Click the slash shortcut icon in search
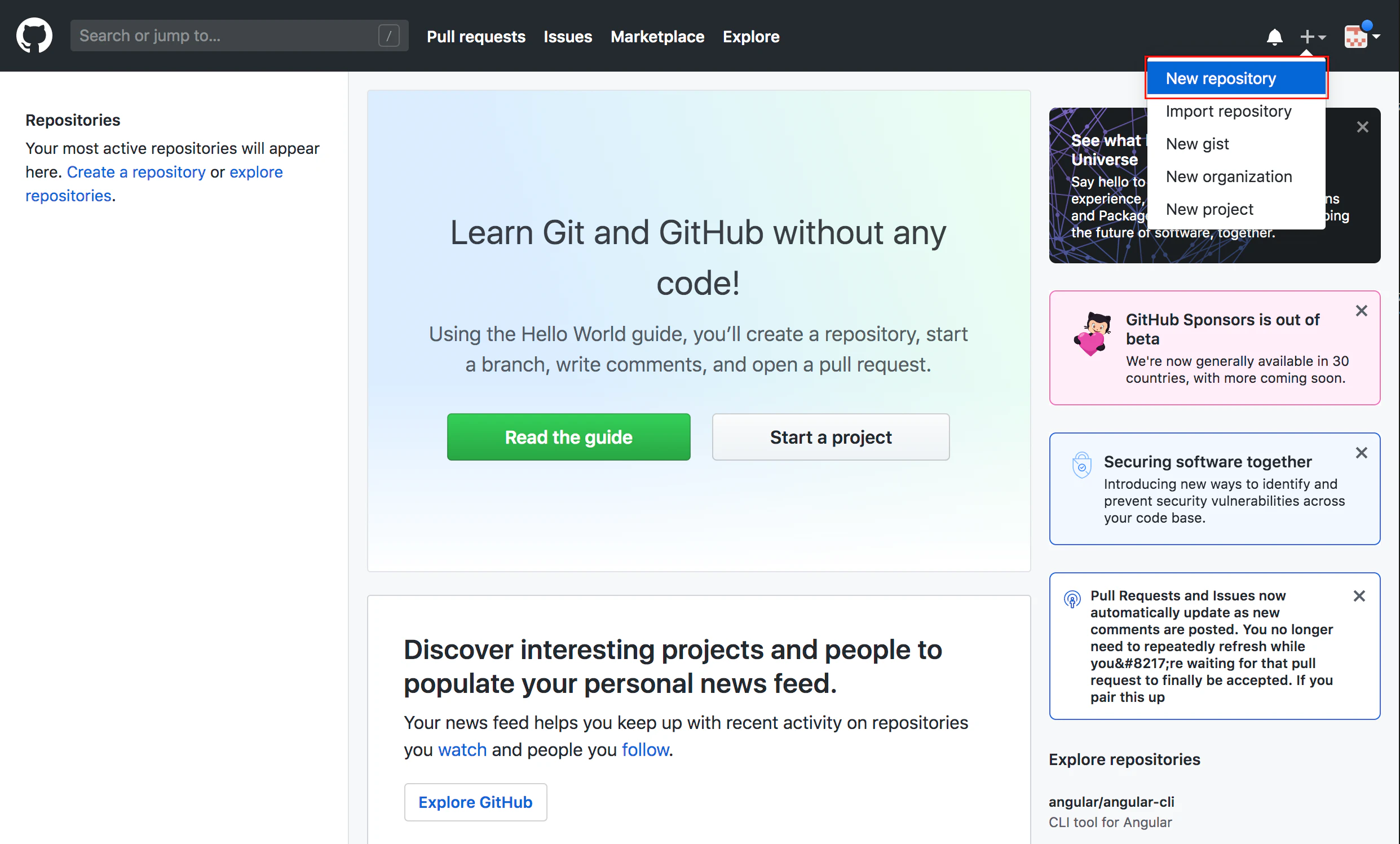 click(x=388, y=36)
